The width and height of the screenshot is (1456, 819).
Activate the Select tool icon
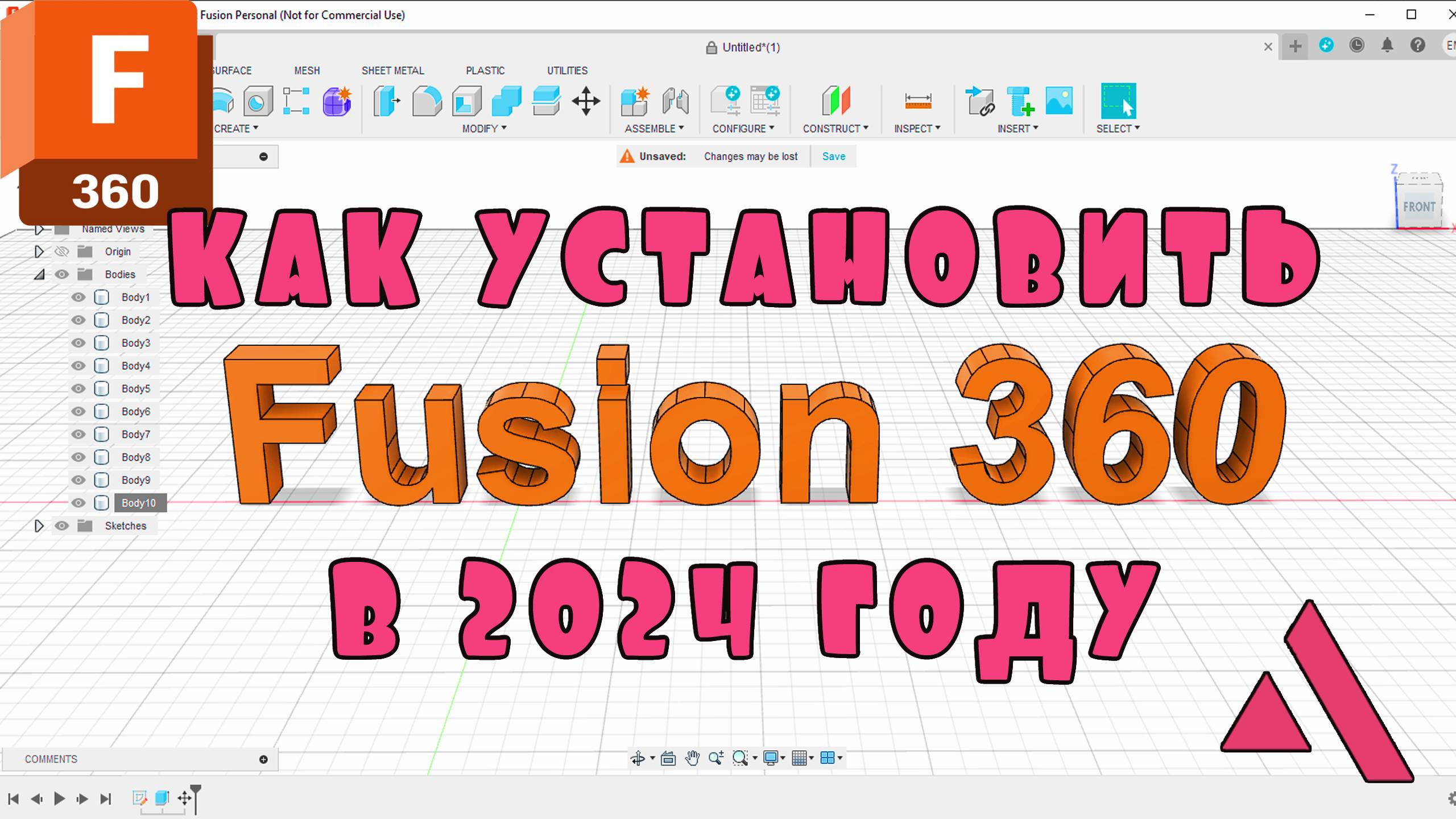pyautogui.click(x=1118, y=101)
